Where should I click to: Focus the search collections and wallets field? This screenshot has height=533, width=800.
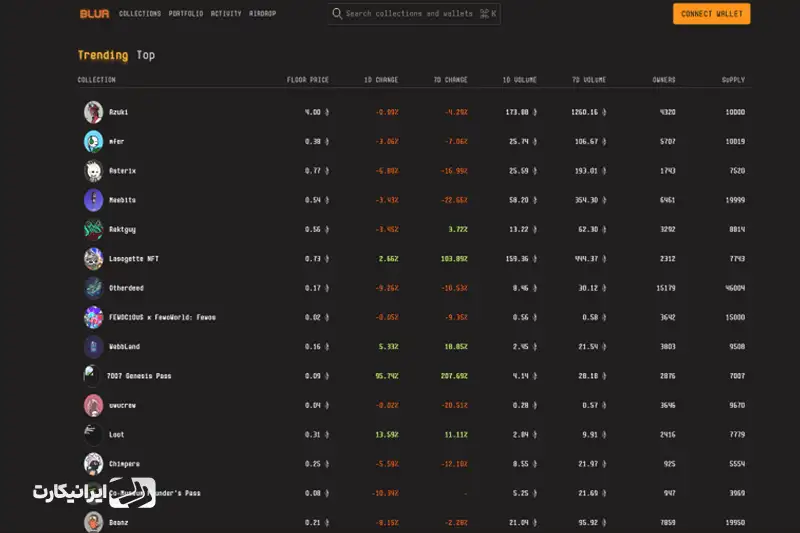[414, 14]
